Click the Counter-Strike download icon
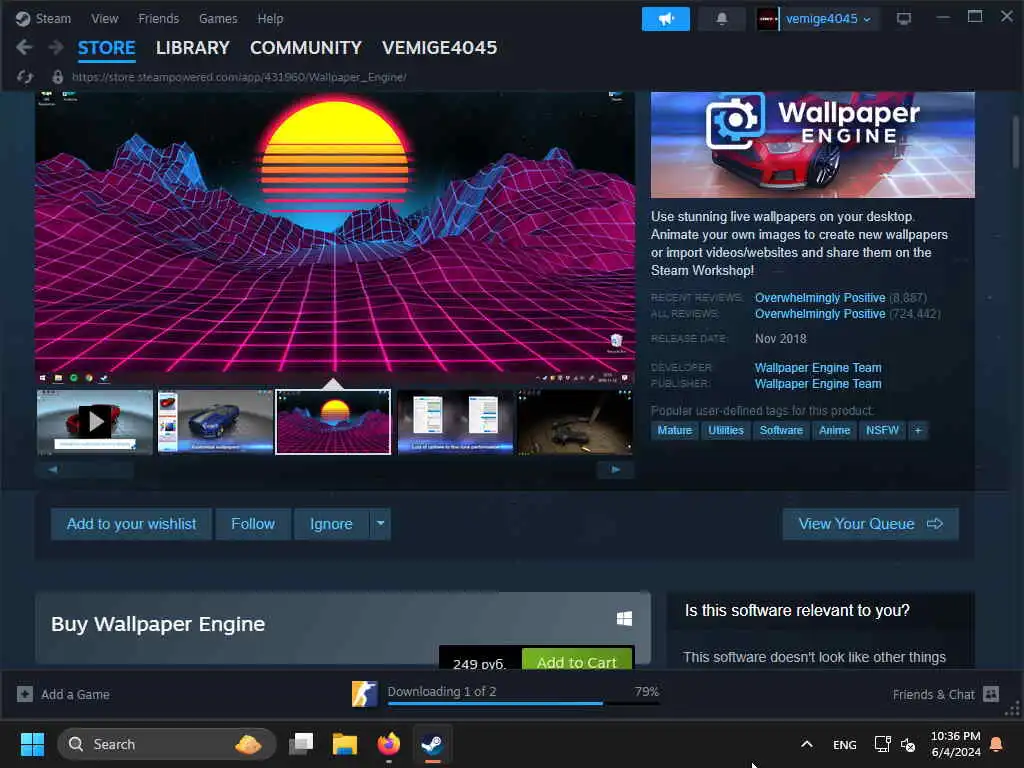The height and width of the screenshot is (768, 1024). pyautogui.click(x=364, y=694)
